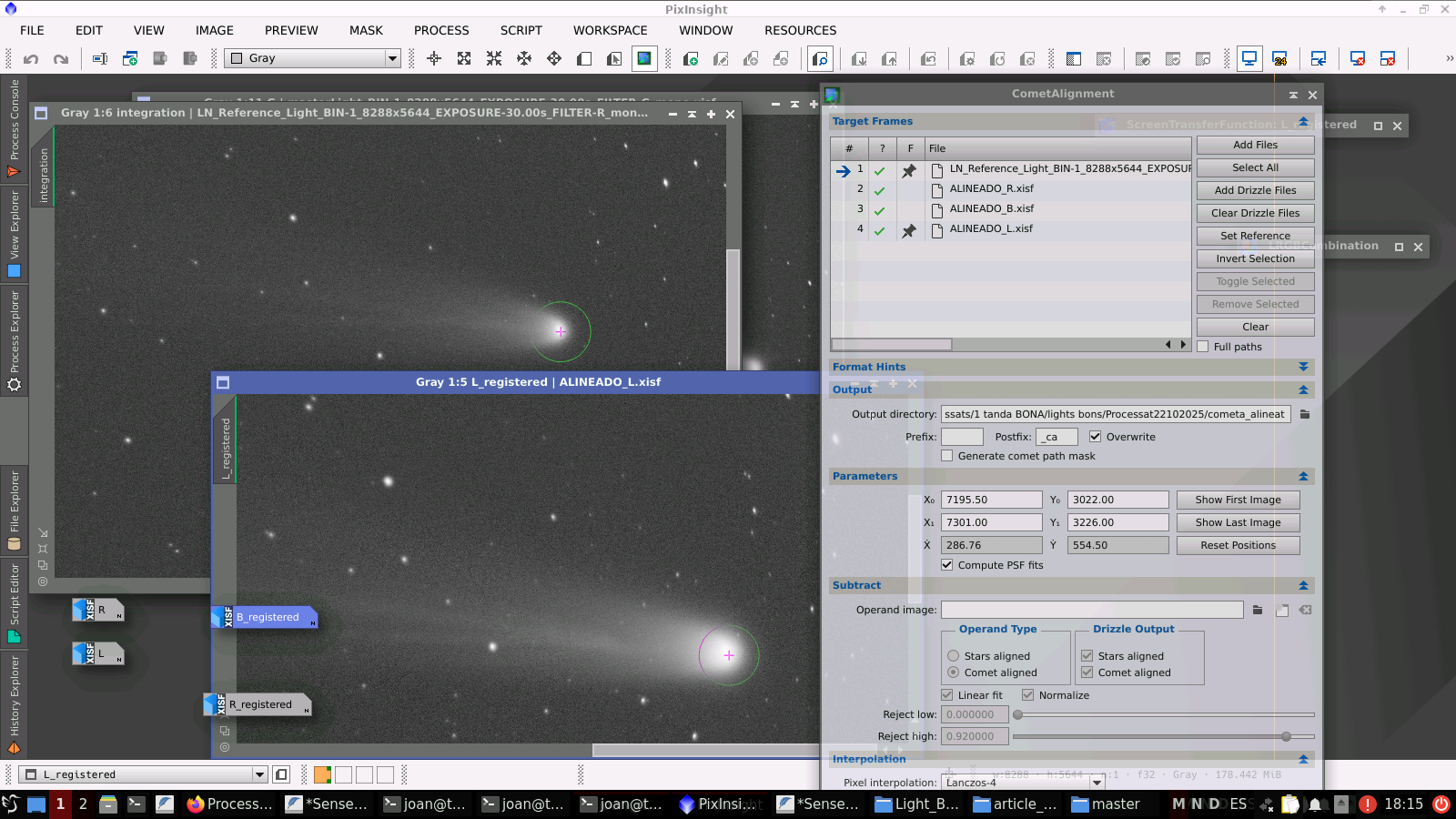Click Show First Image button
Screen dimensions: 1456x819
[x=1238, y=500]
